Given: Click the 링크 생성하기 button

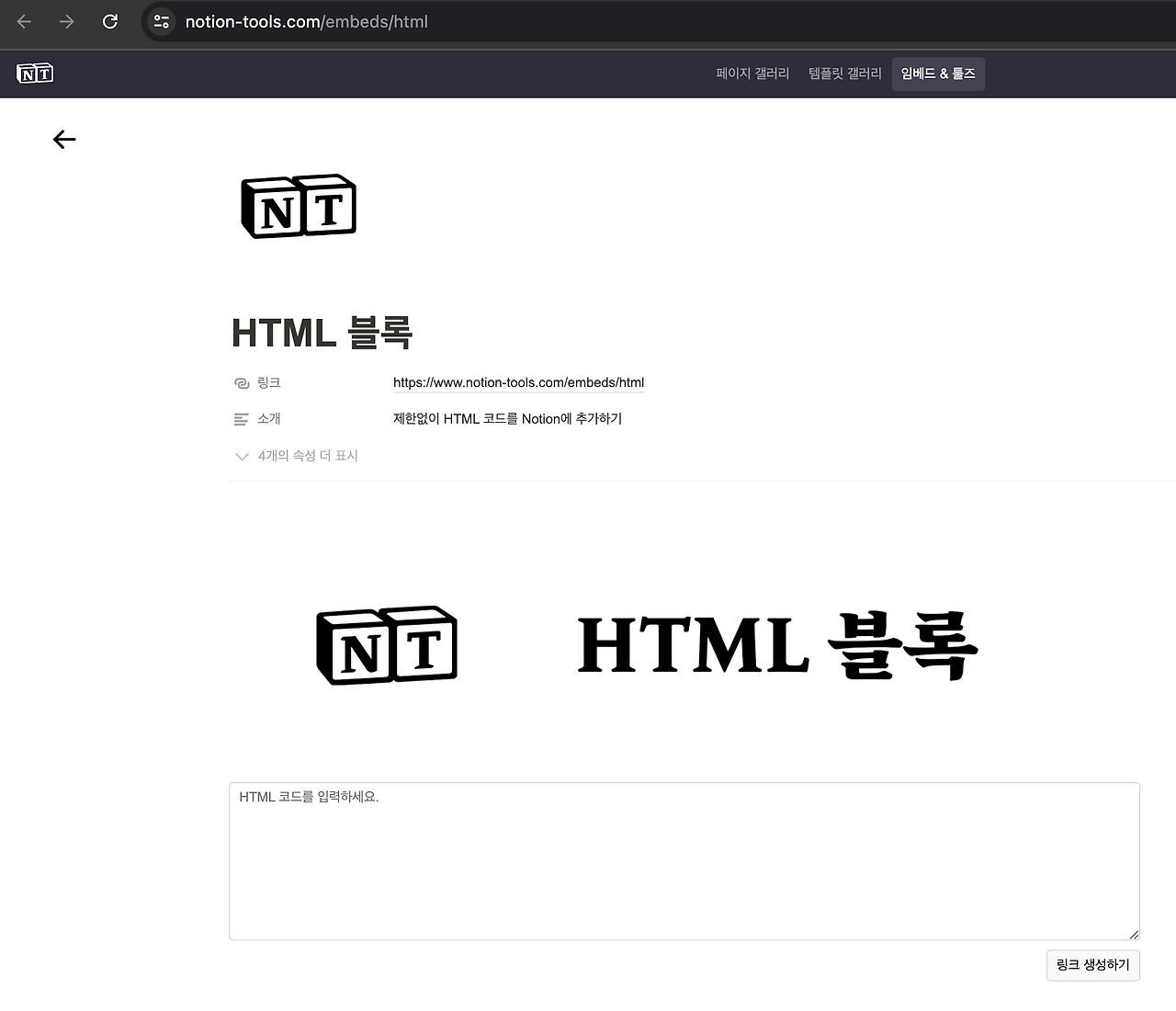Looking at the screenshot, I should pyautogui.click(x=1093, y=965).
